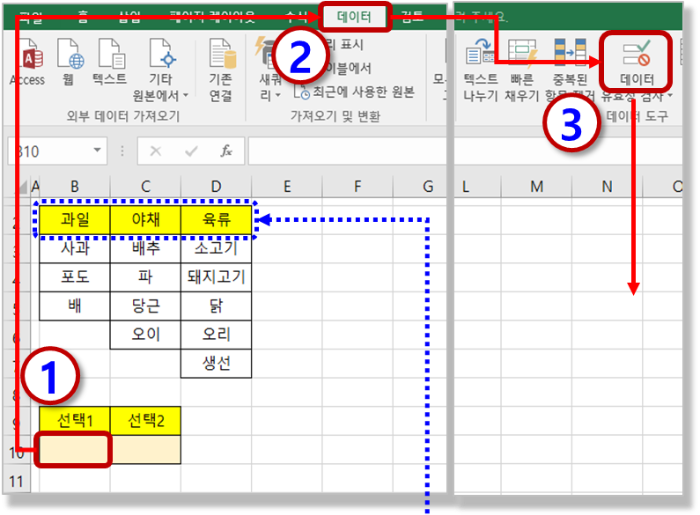Viewport: 700px width, 515px height.
Task: Select column M header
Action: (537, 187)
